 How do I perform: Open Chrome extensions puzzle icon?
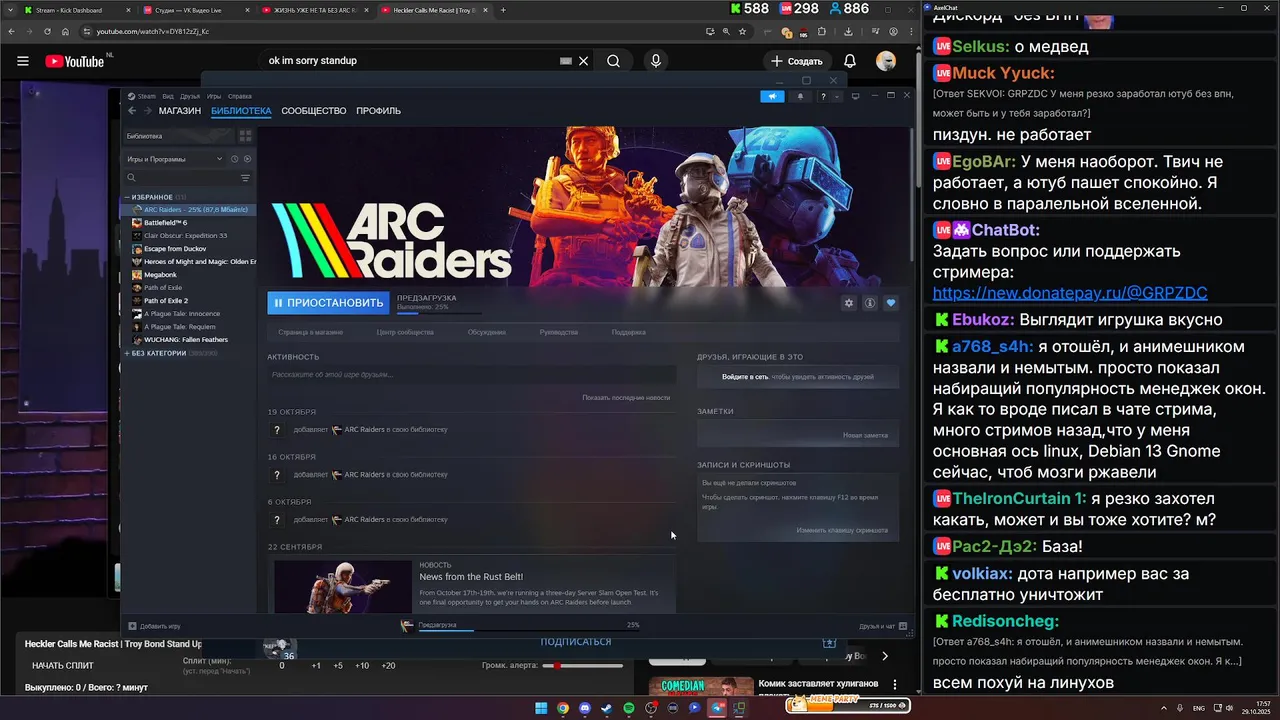(820, 31)
